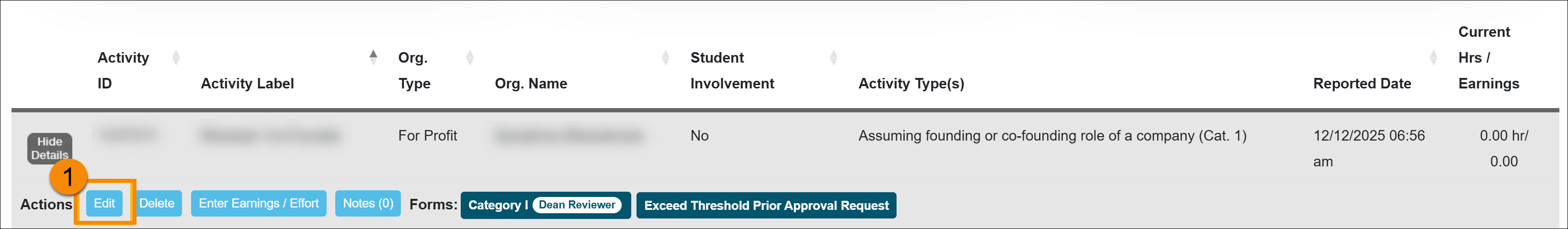Click the Org. Name column header text

531,83
